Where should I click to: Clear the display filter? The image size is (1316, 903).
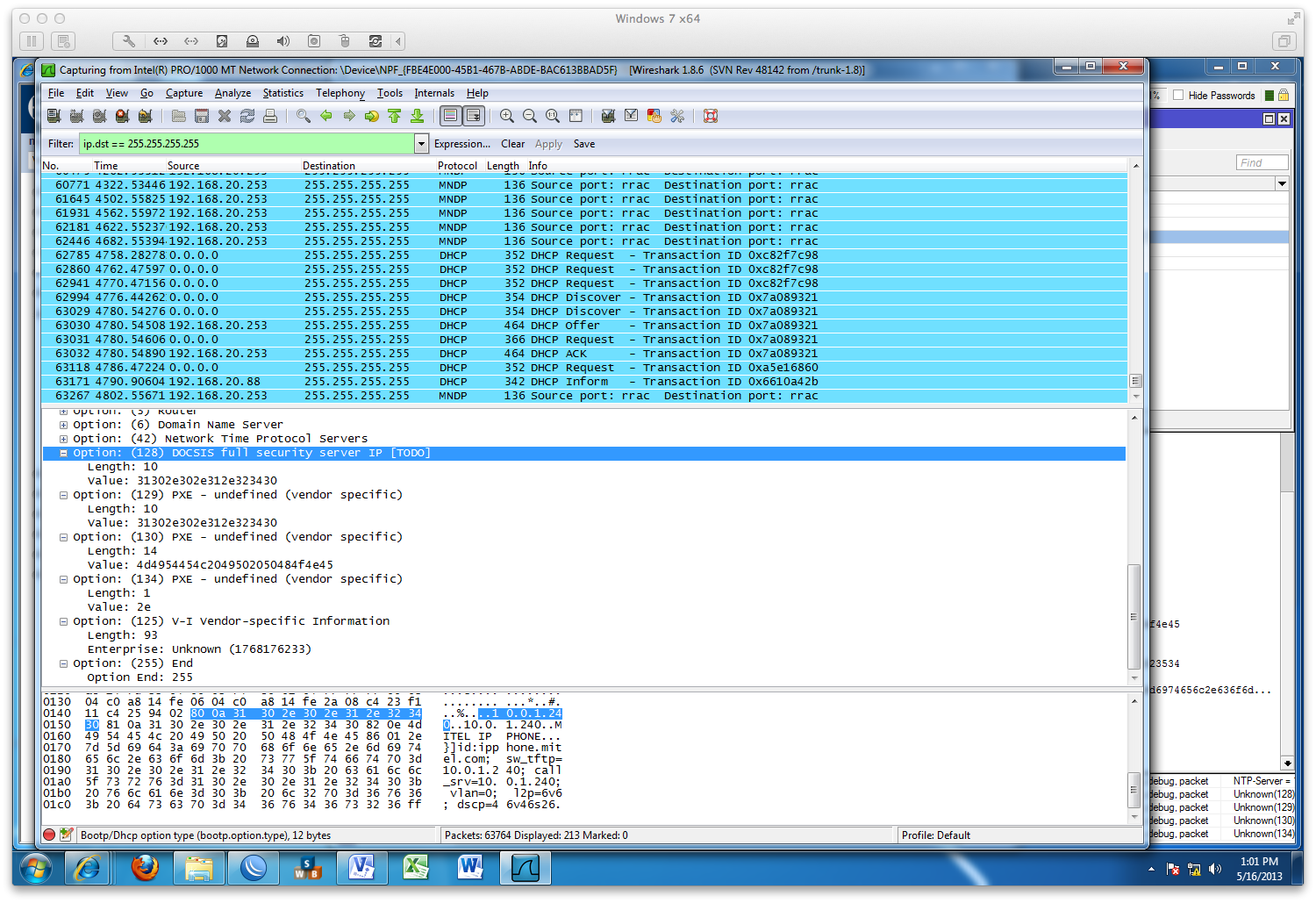tap(512, 144)
